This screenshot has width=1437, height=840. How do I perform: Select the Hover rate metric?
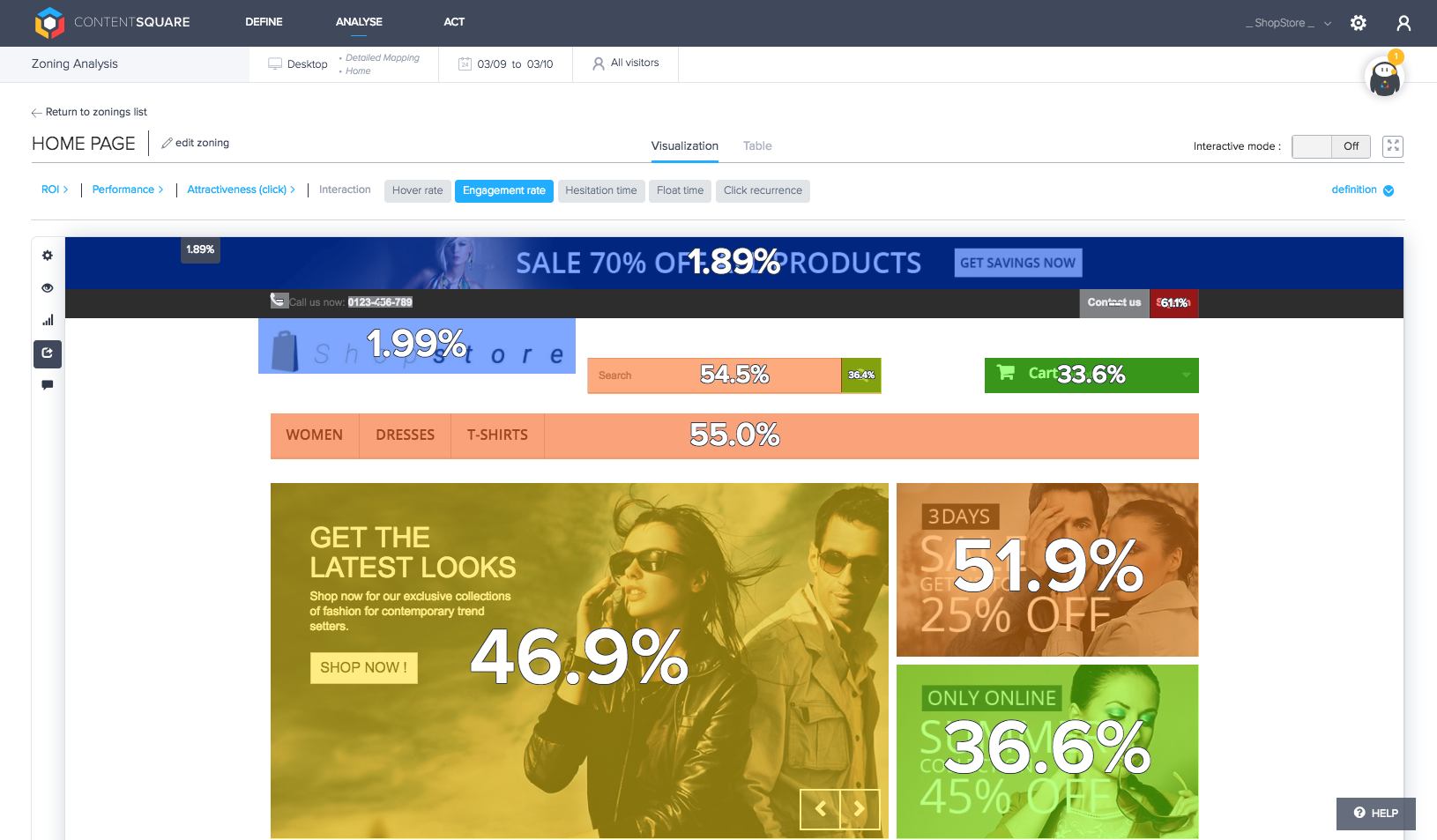click(x=417, y=190)
